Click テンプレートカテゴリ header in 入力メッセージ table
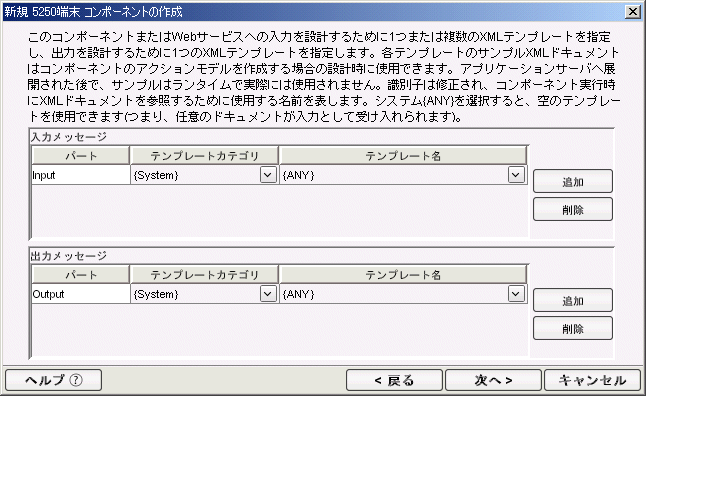Image resolution: width=712 pixels, height=504 pixels. 204,156
